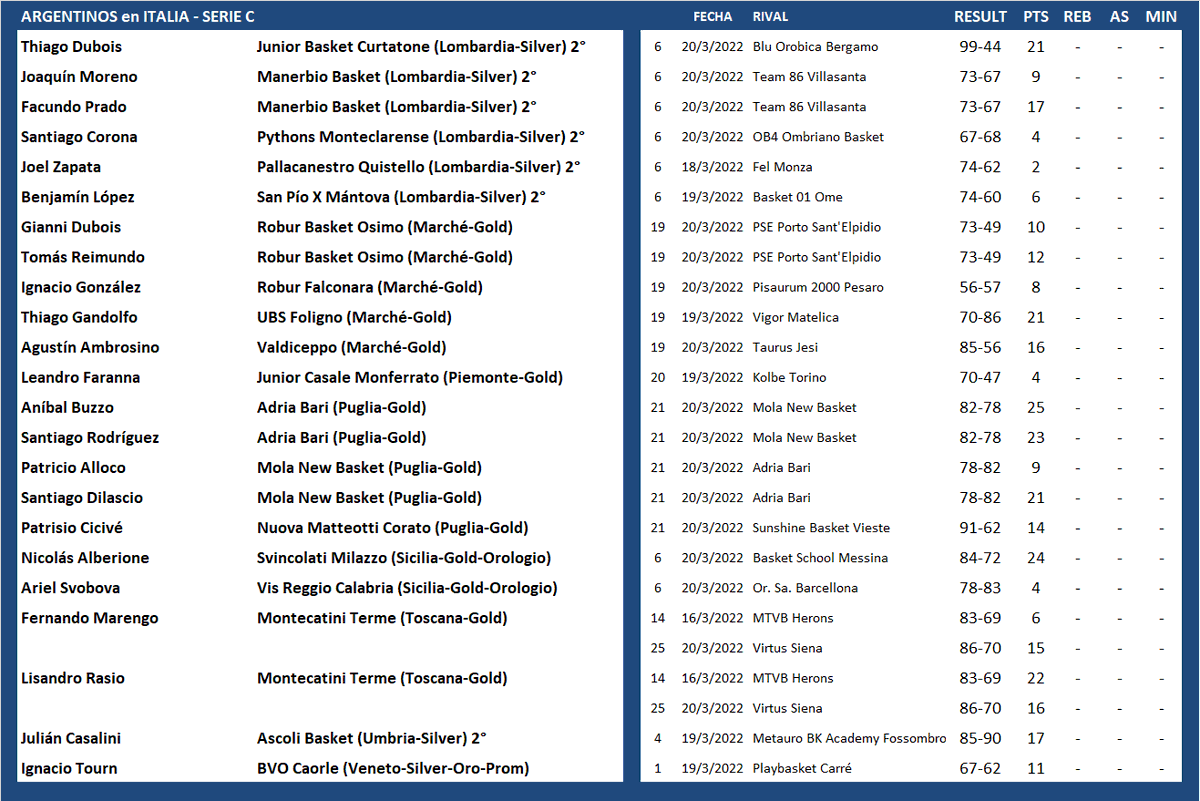Click result 99-44 in the first row
This screenshot has width=1200, height=801.
[980, 47]
